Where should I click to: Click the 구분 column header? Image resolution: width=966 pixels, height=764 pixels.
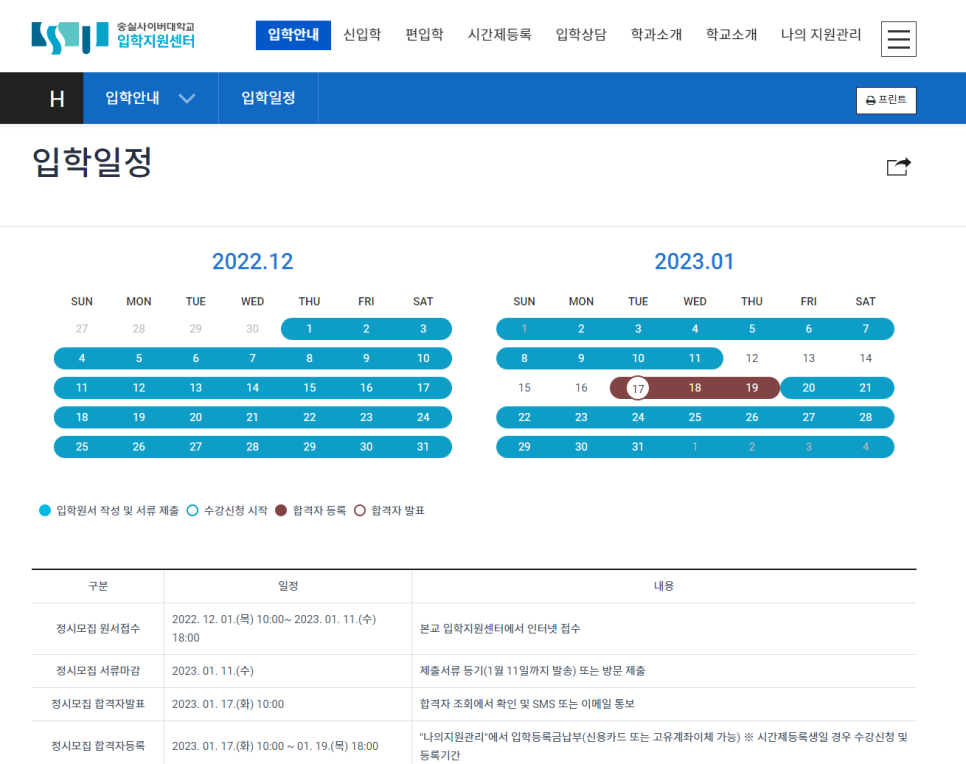pyautogui.click(x=98, y=586)
